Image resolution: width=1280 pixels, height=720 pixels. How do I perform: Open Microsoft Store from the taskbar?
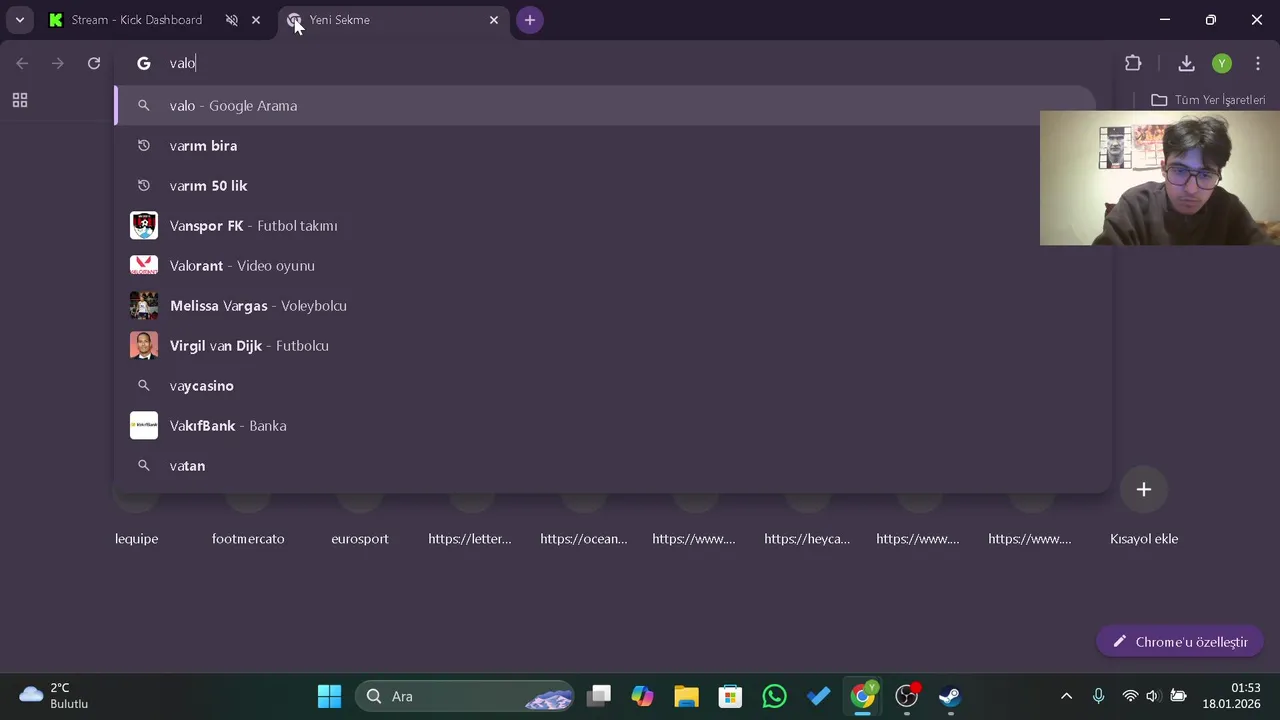[730, 696]
